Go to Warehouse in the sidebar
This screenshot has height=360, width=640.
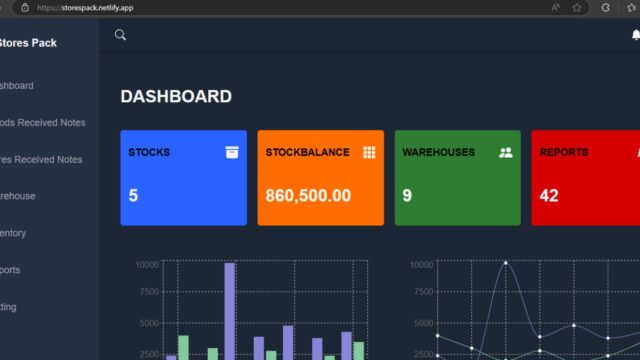[18, 196]
